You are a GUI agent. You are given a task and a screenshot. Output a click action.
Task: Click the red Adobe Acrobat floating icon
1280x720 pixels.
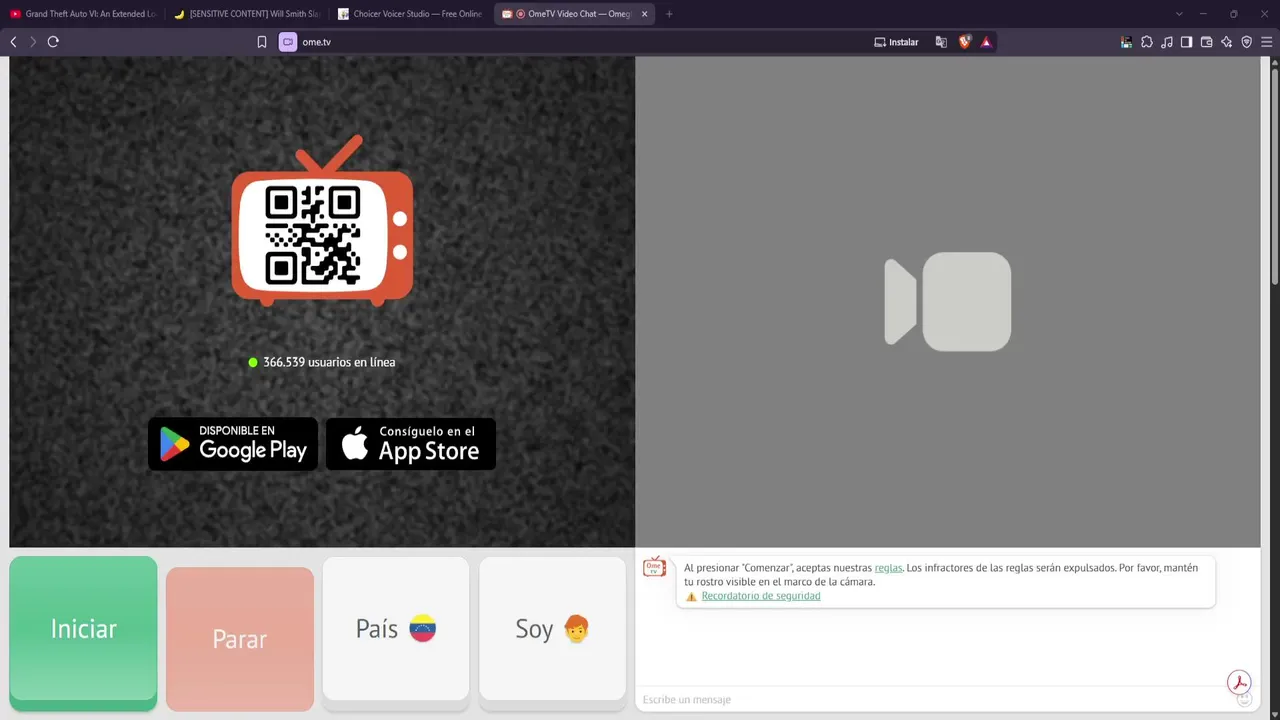[1240, 682]
